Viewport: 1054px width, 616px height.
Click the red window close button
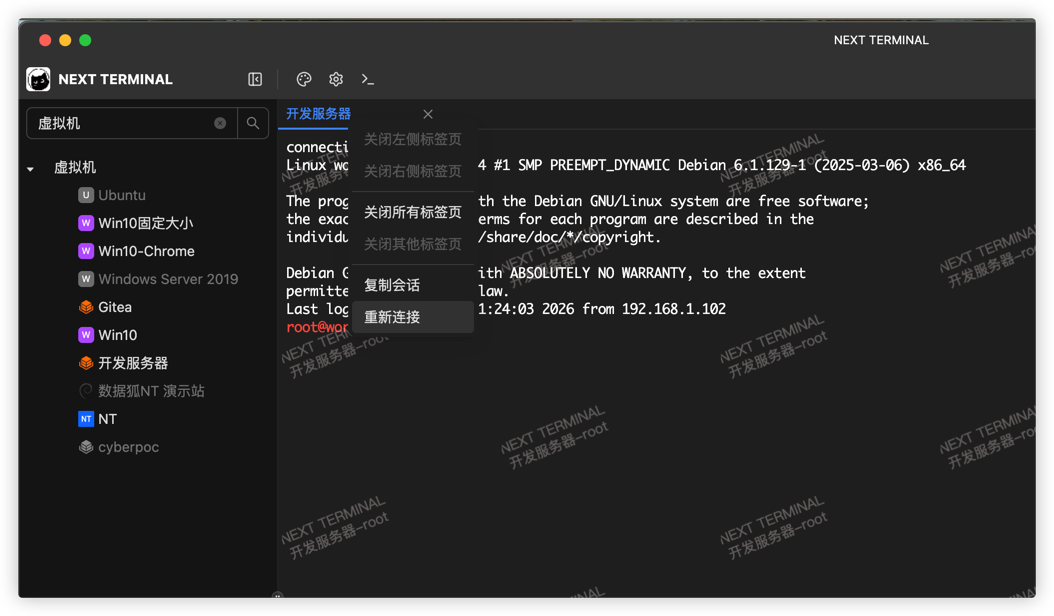click(45, 40)
